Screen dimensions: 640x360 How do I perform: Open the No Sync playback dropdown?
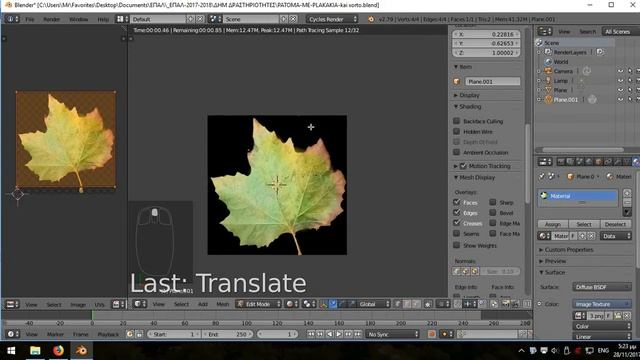pos(392,334)
